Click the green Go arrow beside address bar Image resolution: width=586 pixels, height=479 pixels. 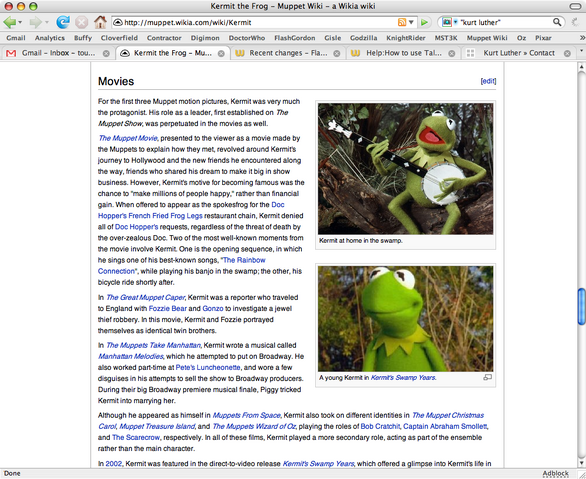(x=424, y=22)
